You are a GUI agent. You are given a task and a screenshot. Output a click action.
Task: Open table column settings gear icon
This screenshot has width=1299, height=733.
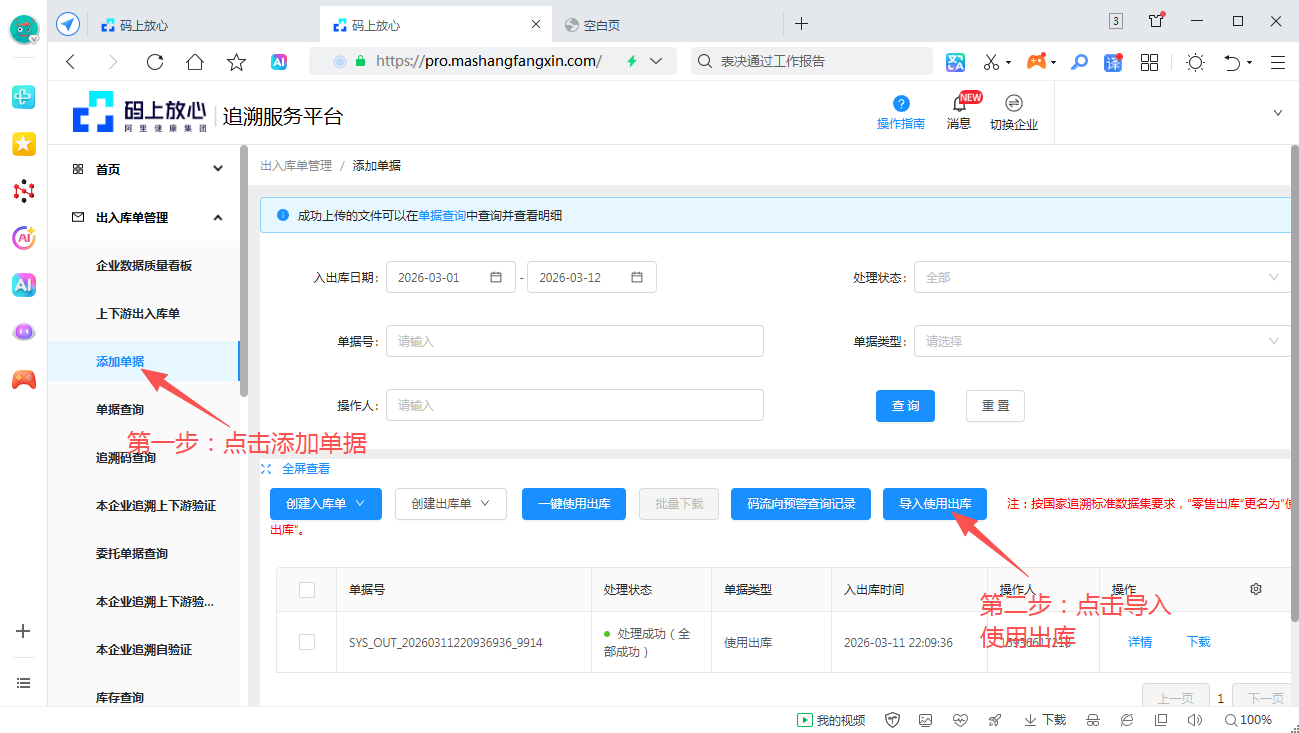tap(1256, 589)
